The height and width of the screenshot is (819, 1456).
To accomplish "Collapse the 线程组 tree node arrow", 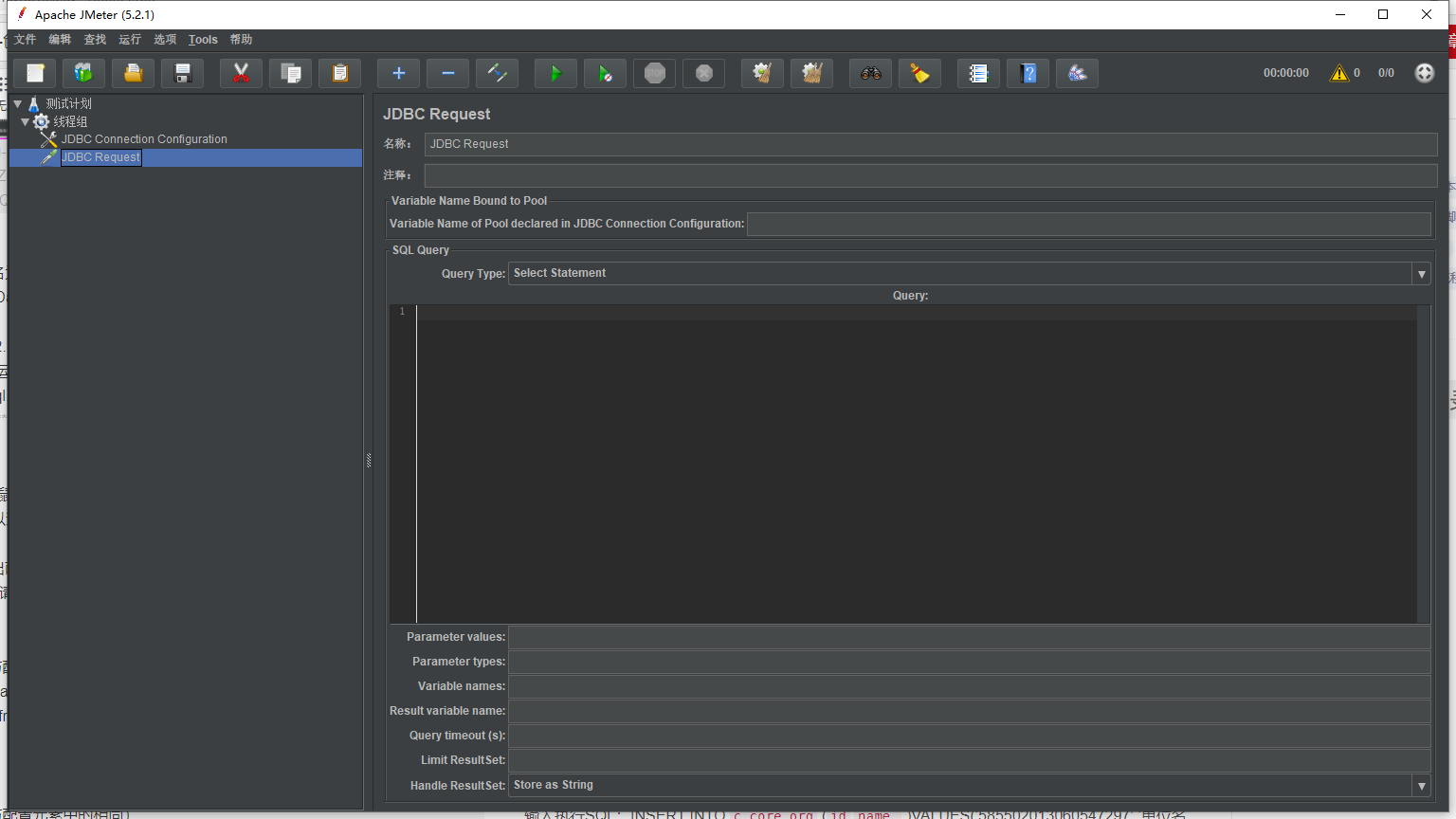I will (26, 121).
